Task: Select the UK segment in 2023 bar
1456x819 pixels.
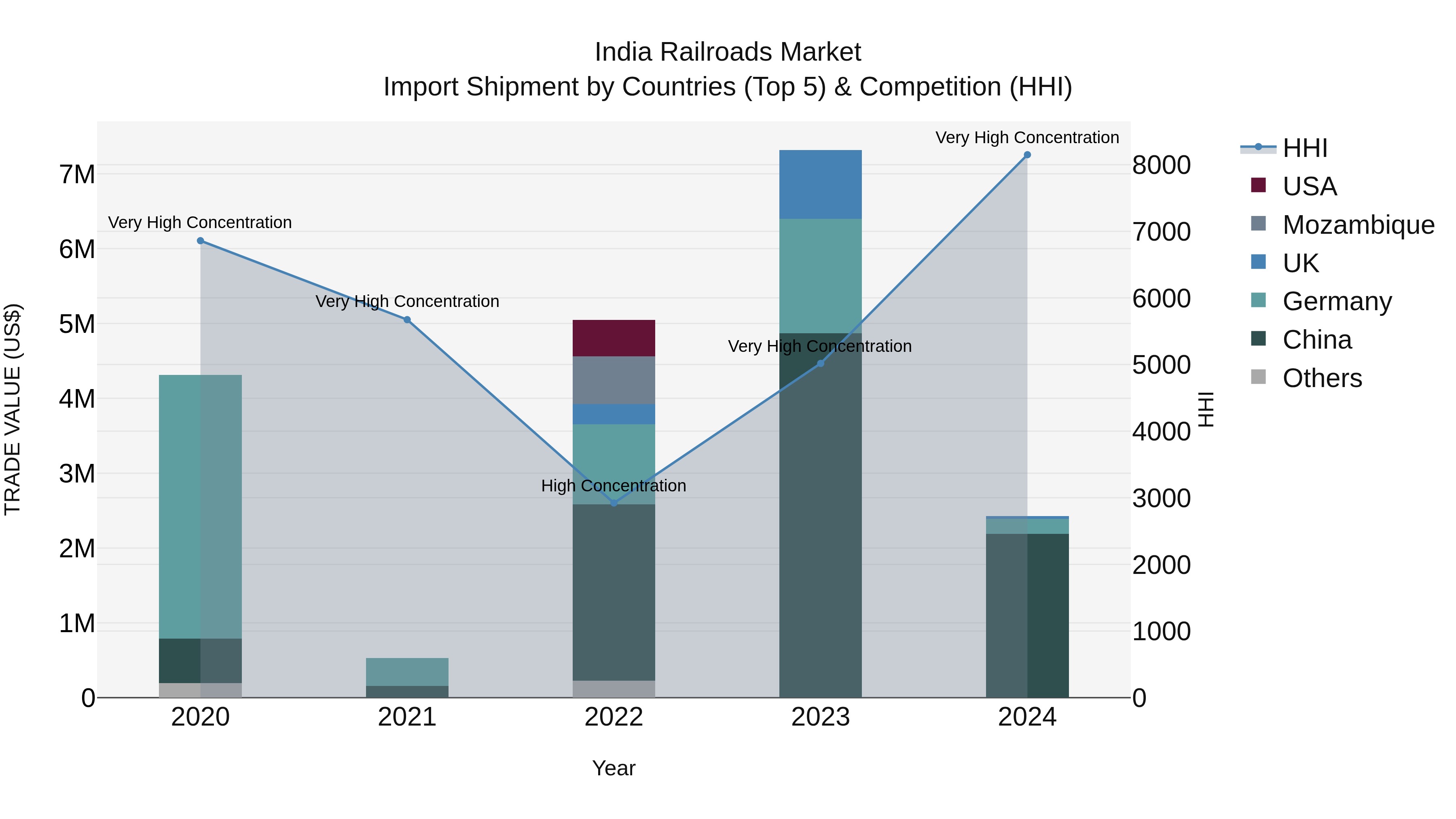Action: point(821,184)
